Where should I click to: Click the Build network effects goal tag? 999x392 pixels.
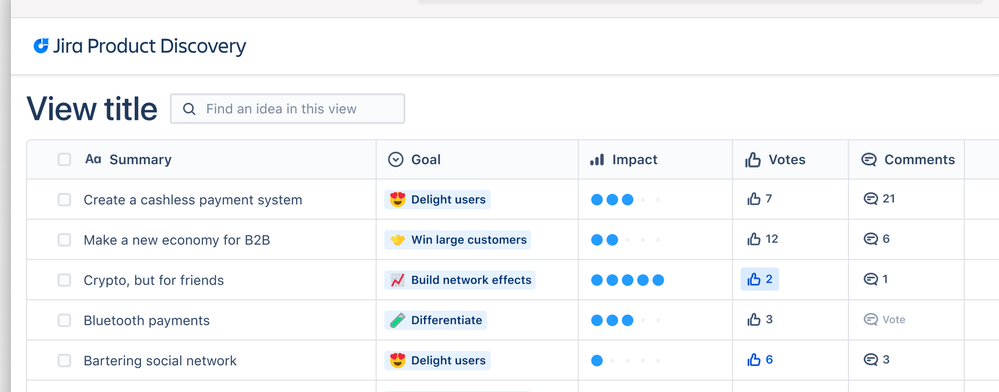point(460,280)
